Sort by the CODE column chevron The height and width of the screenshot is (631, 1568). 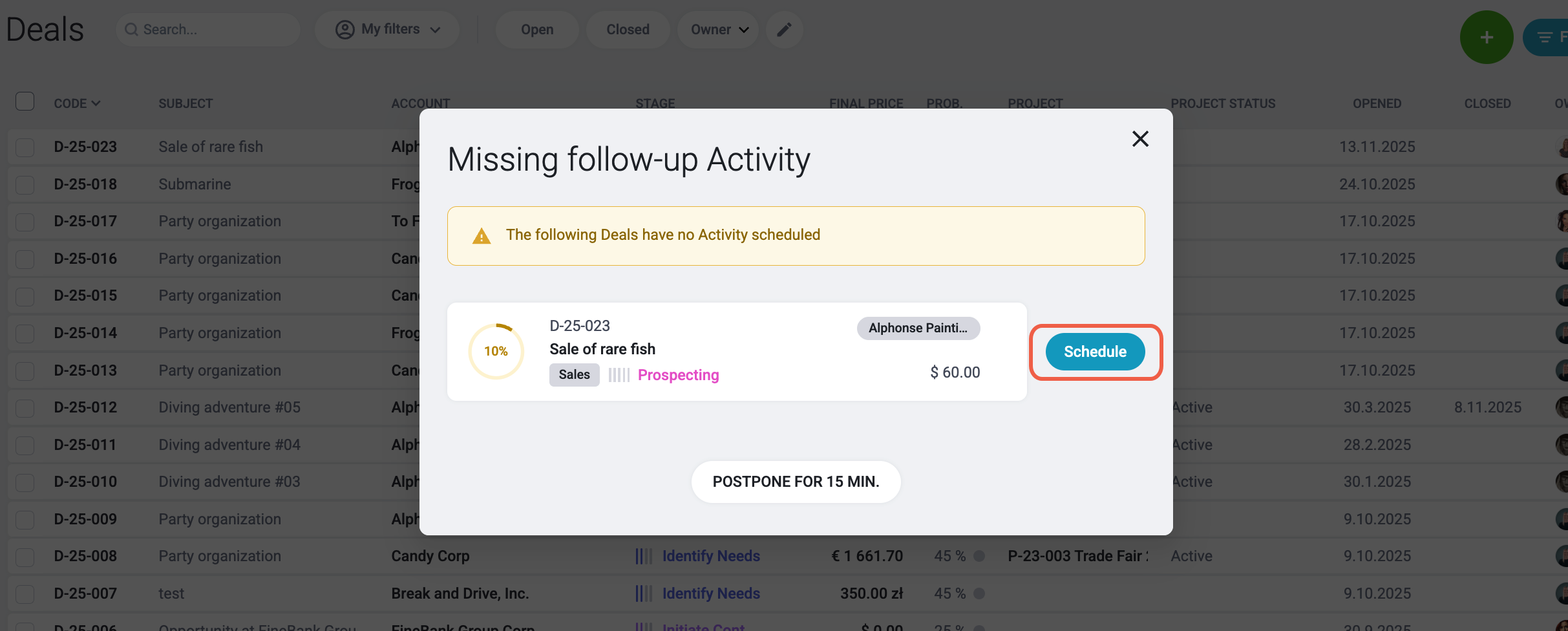[96, 103]
